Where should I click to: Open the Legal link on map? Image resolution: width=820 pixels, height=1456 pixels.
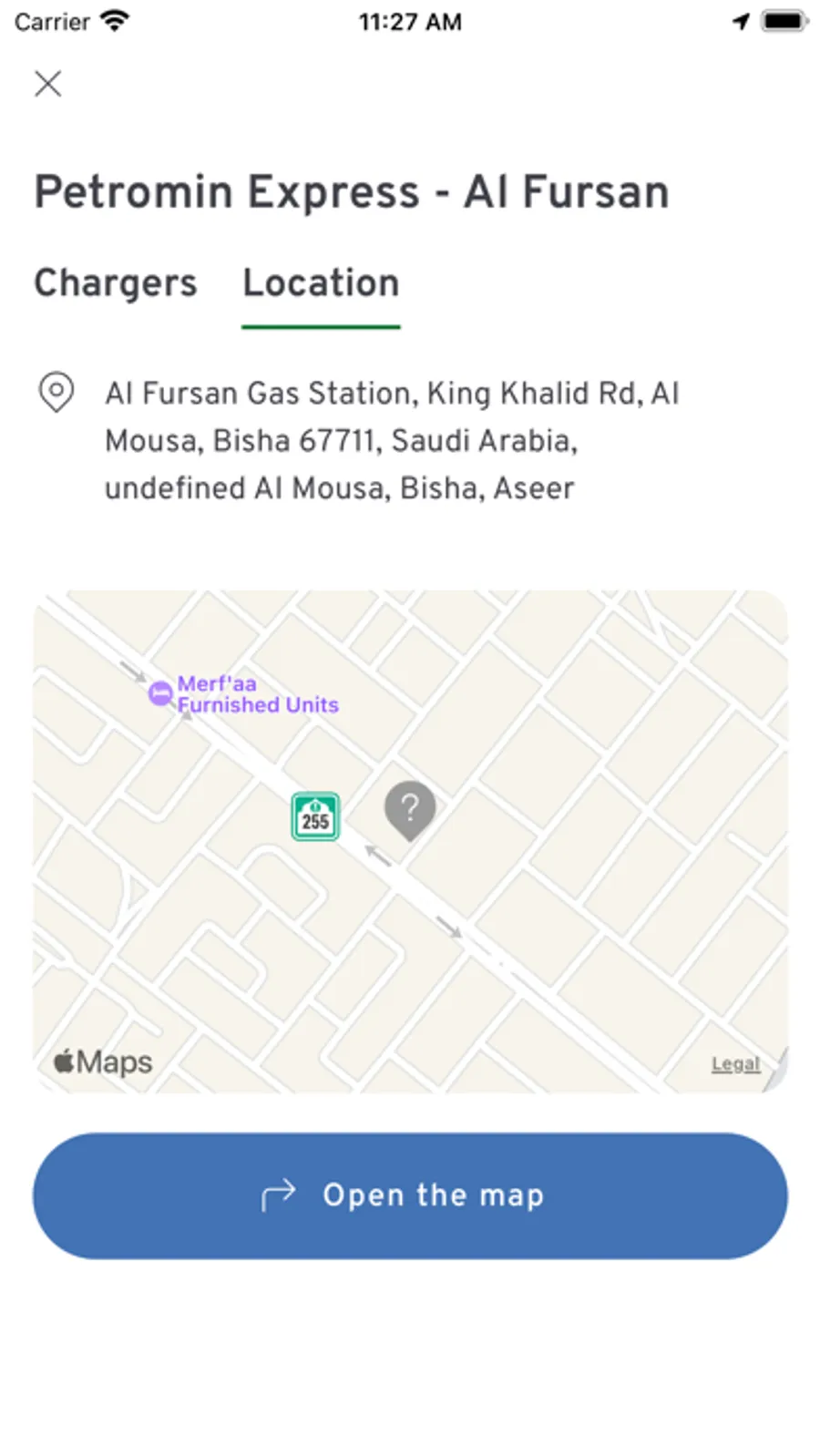click(x=735, y=1064)
